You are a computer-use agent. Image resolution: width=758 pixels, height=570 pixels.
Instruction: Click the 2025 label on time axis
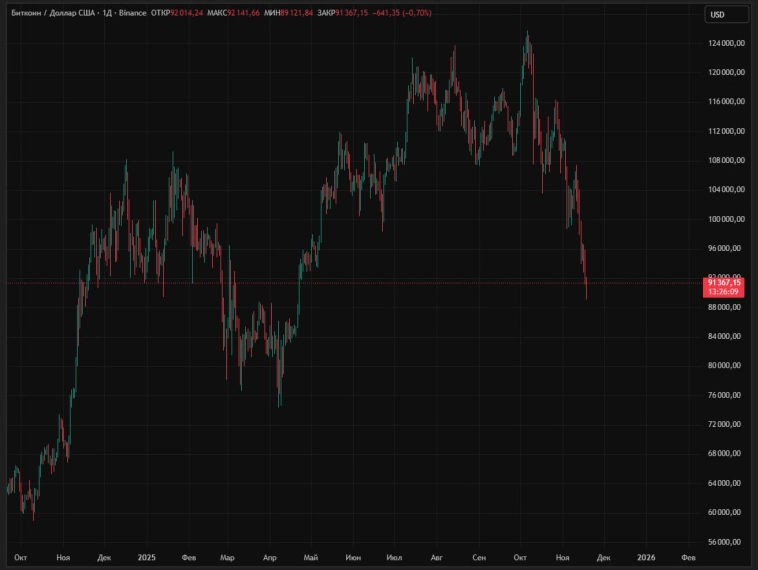146,557
